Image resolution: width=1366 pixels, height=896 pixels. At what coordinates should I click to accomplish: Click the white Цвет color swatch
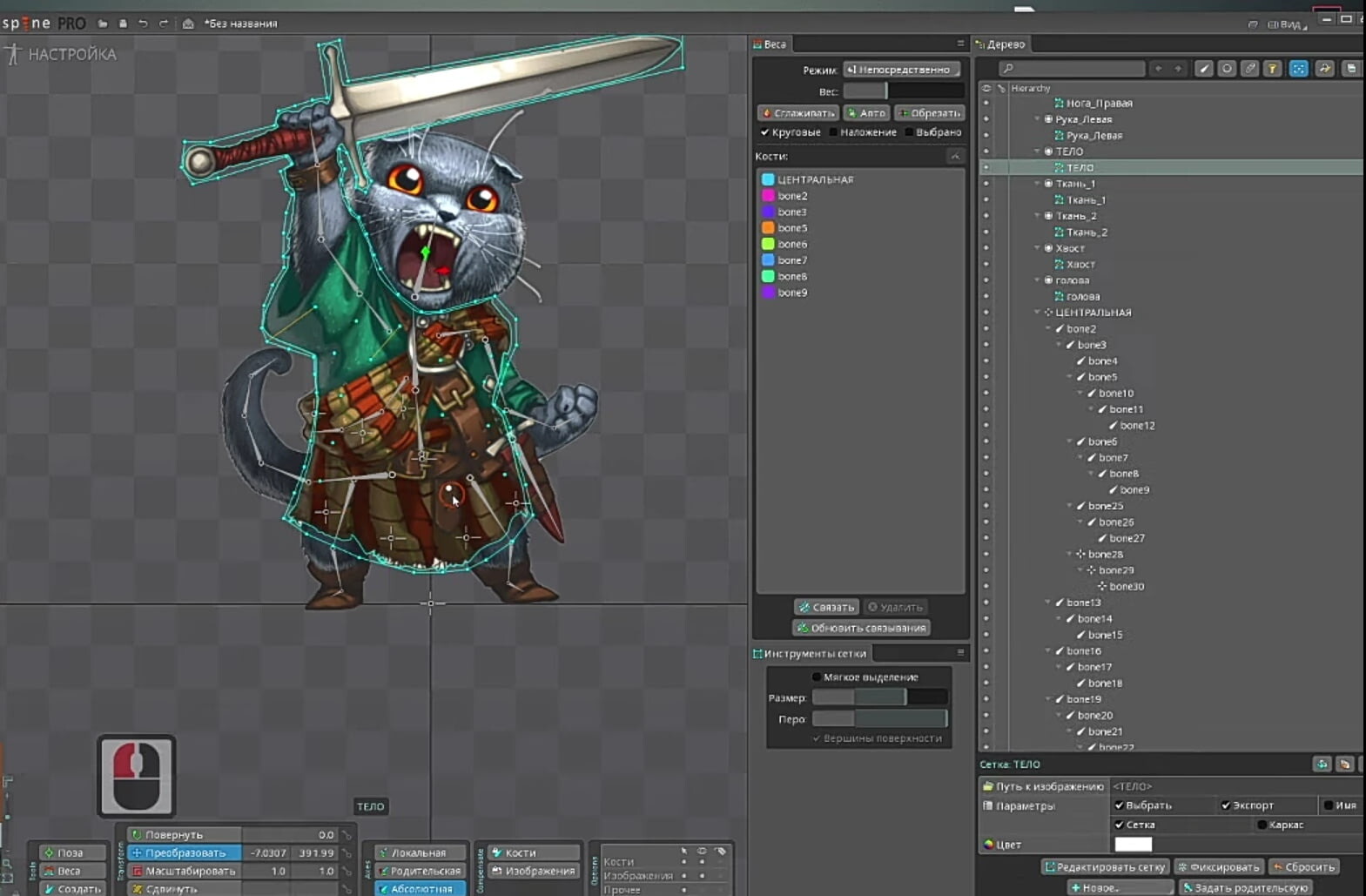click(x=1133, y=844)
